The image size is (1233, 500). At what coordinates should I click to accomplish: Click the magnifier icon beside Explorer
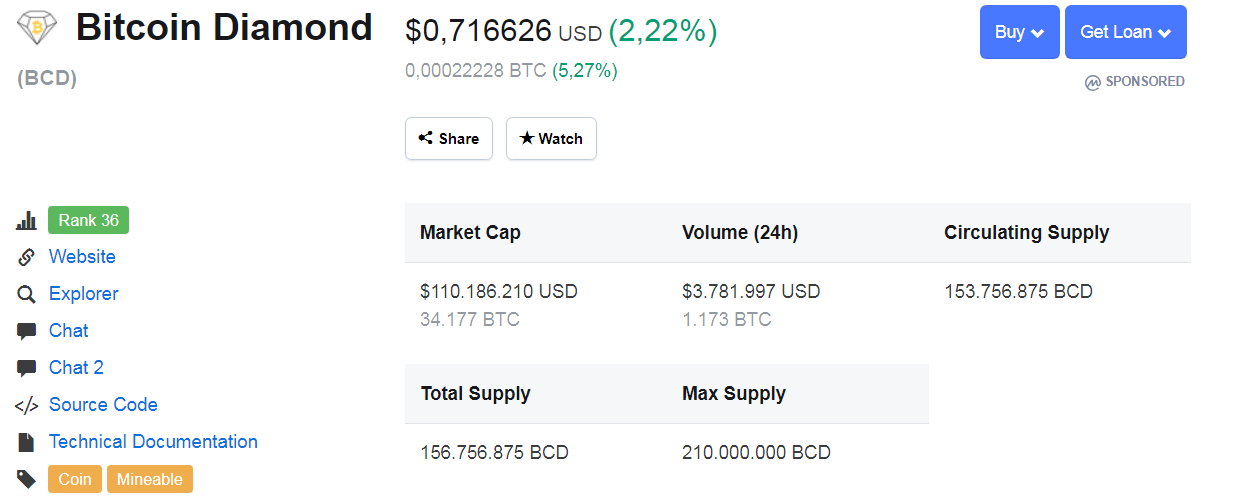[x=27, y=294]
